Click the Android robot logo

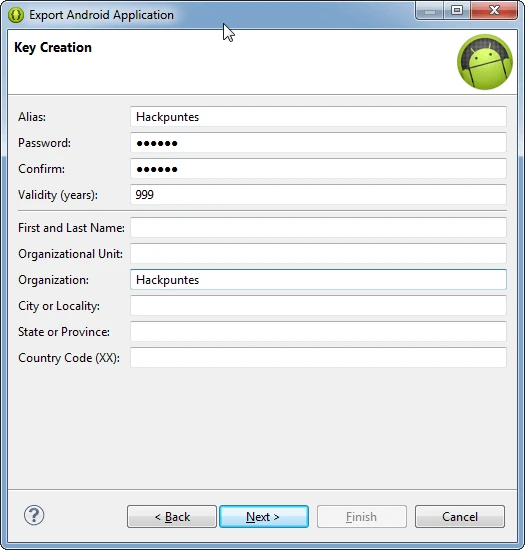[x=485, y=62]
